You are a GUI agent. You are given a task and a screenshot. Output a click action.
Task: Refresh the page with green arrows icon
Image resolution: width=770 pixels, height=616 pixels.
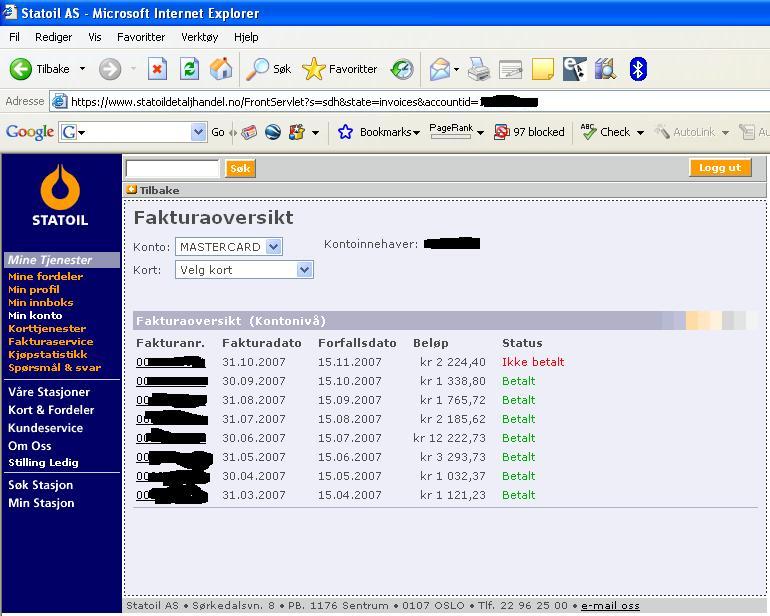pyautogui.click(x=189, y=69)
